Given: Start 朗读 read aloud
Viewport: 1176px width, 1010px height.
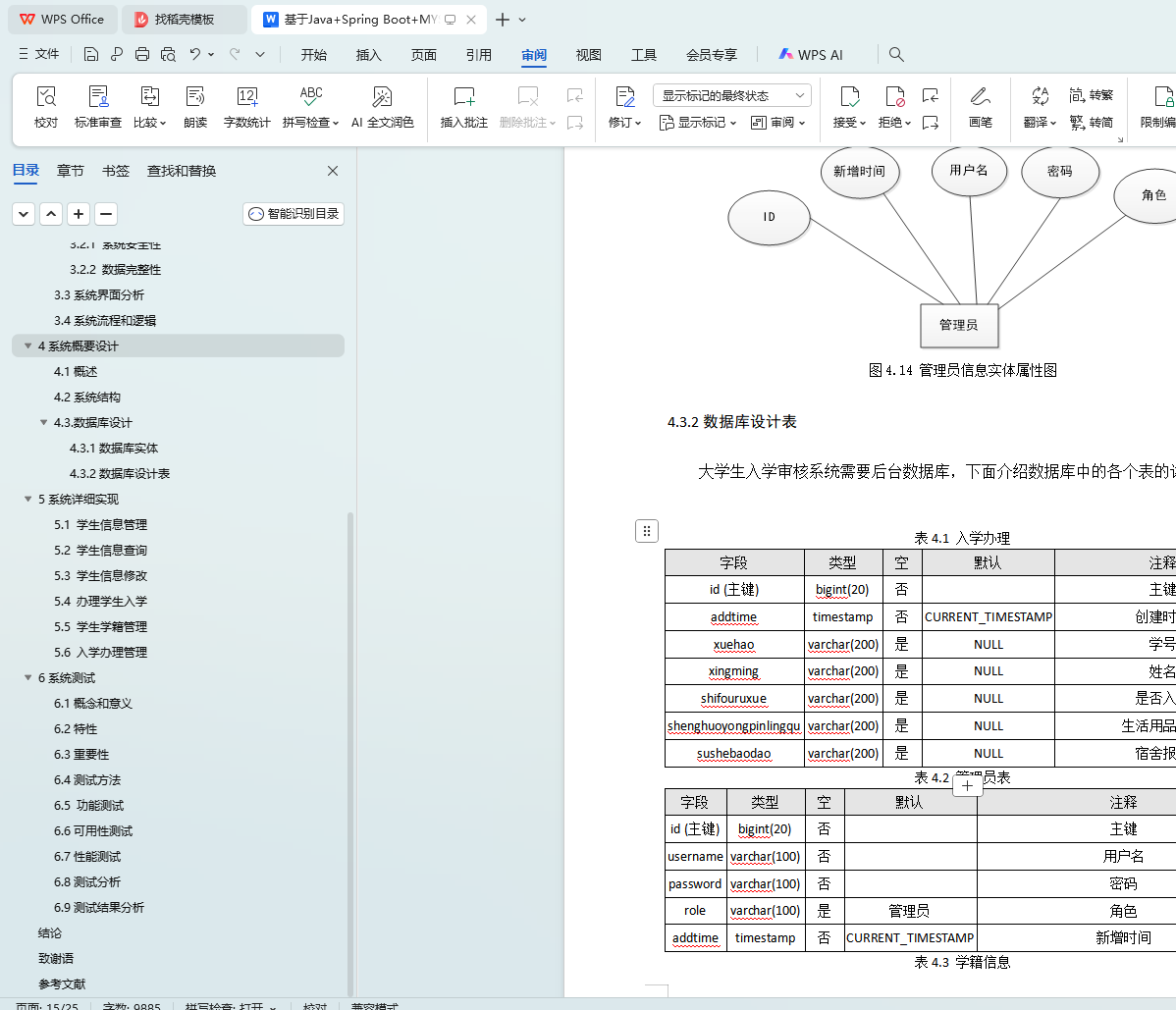Looking at the screenshot, I should pos(195,106).
